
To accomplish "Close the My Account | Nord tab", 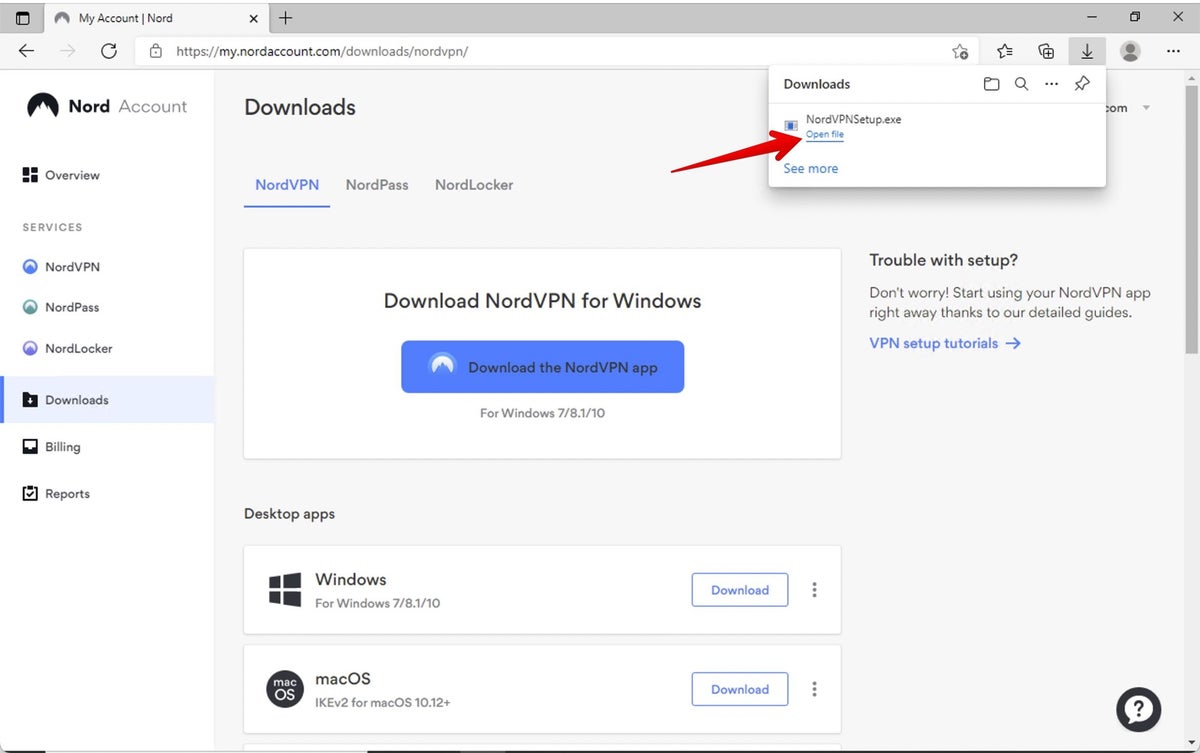I will pos(251,18).
